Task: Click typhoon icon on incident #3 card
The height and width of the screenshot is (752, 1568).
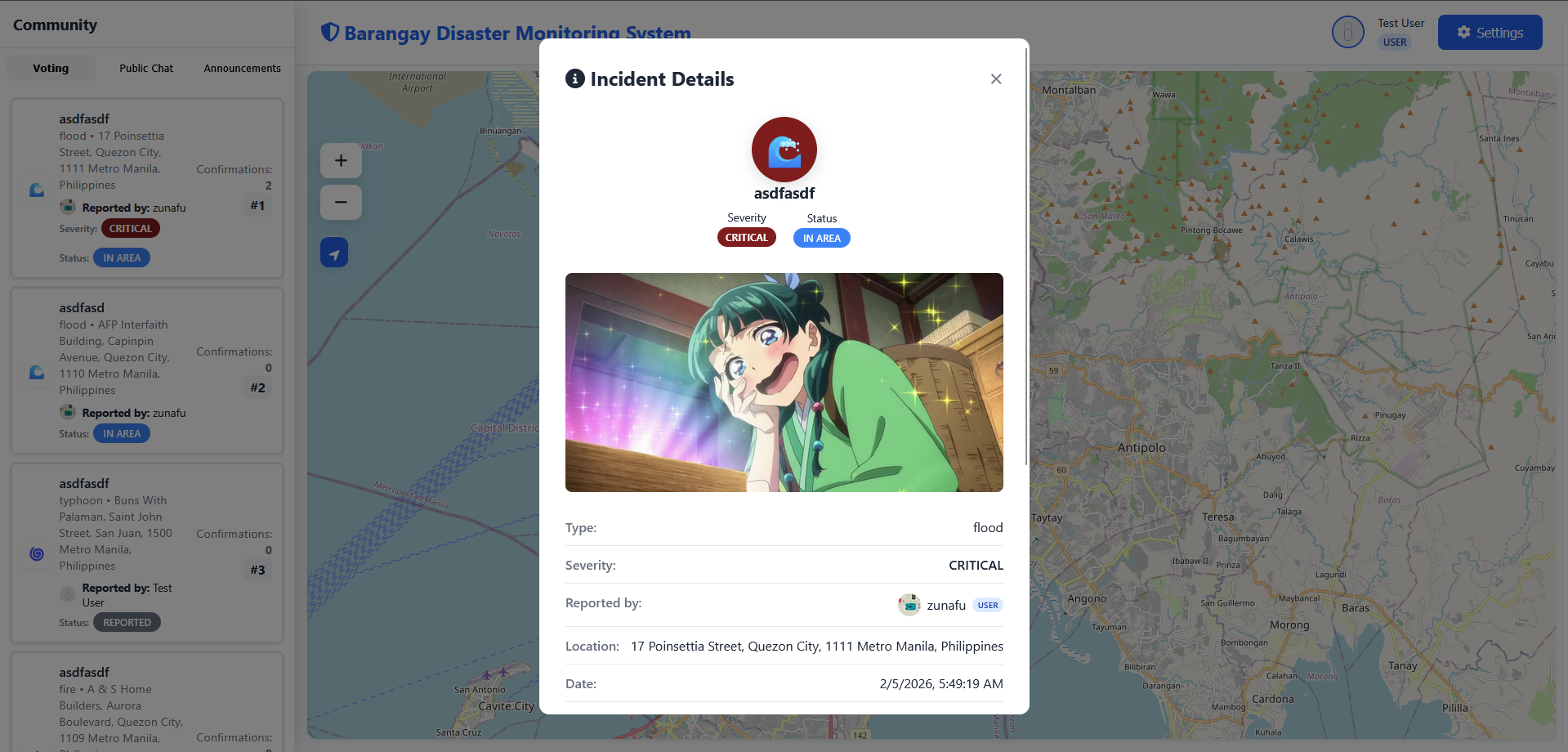Action: tap(37, 553)
